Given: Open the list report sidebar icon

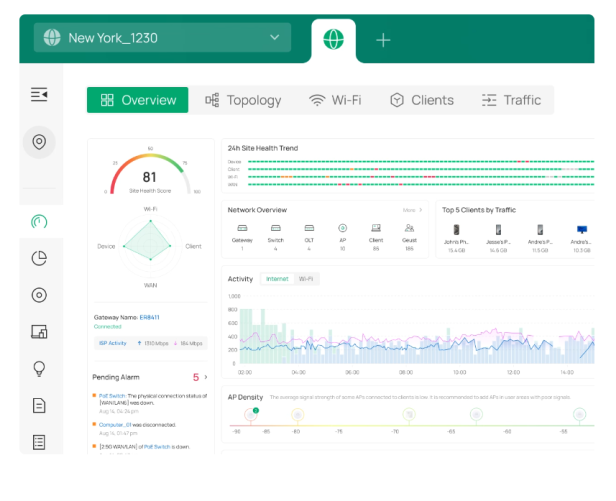Looking at the screenshot, I should click(39, 442).
